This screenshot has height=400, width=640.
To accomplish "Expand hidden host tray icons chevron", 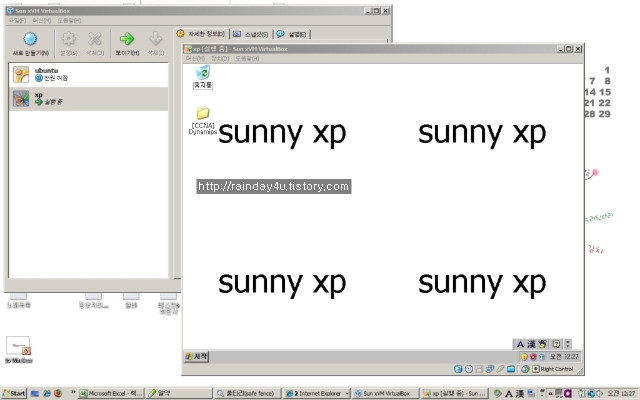I will (x=550, y=393).
